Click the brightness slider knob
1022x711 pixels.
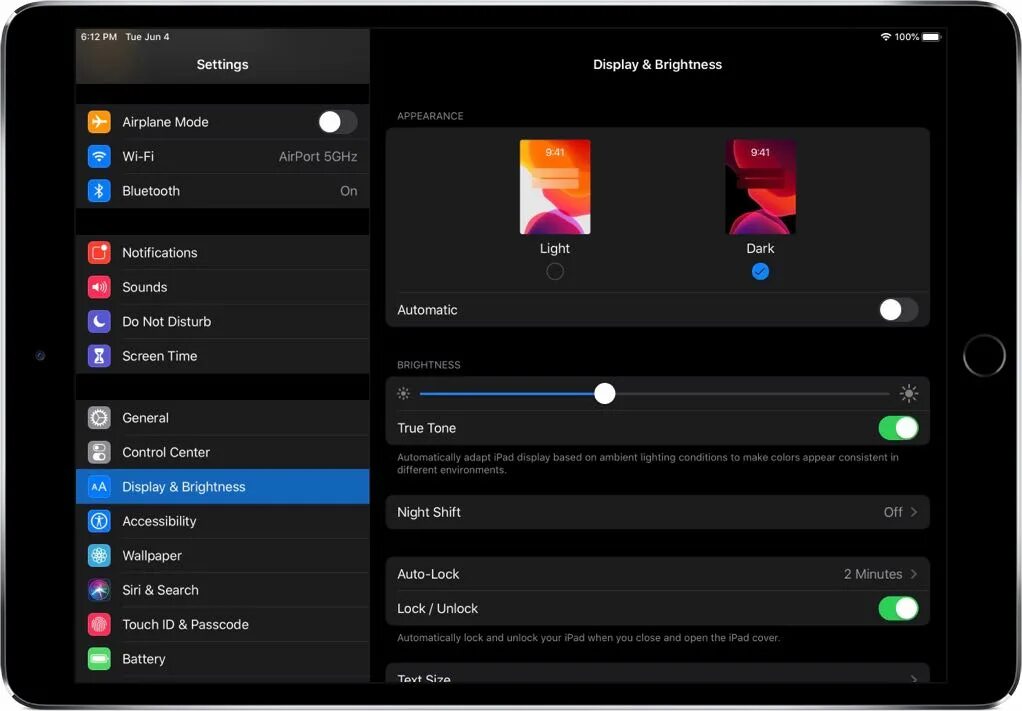click(x=605, y=394)
